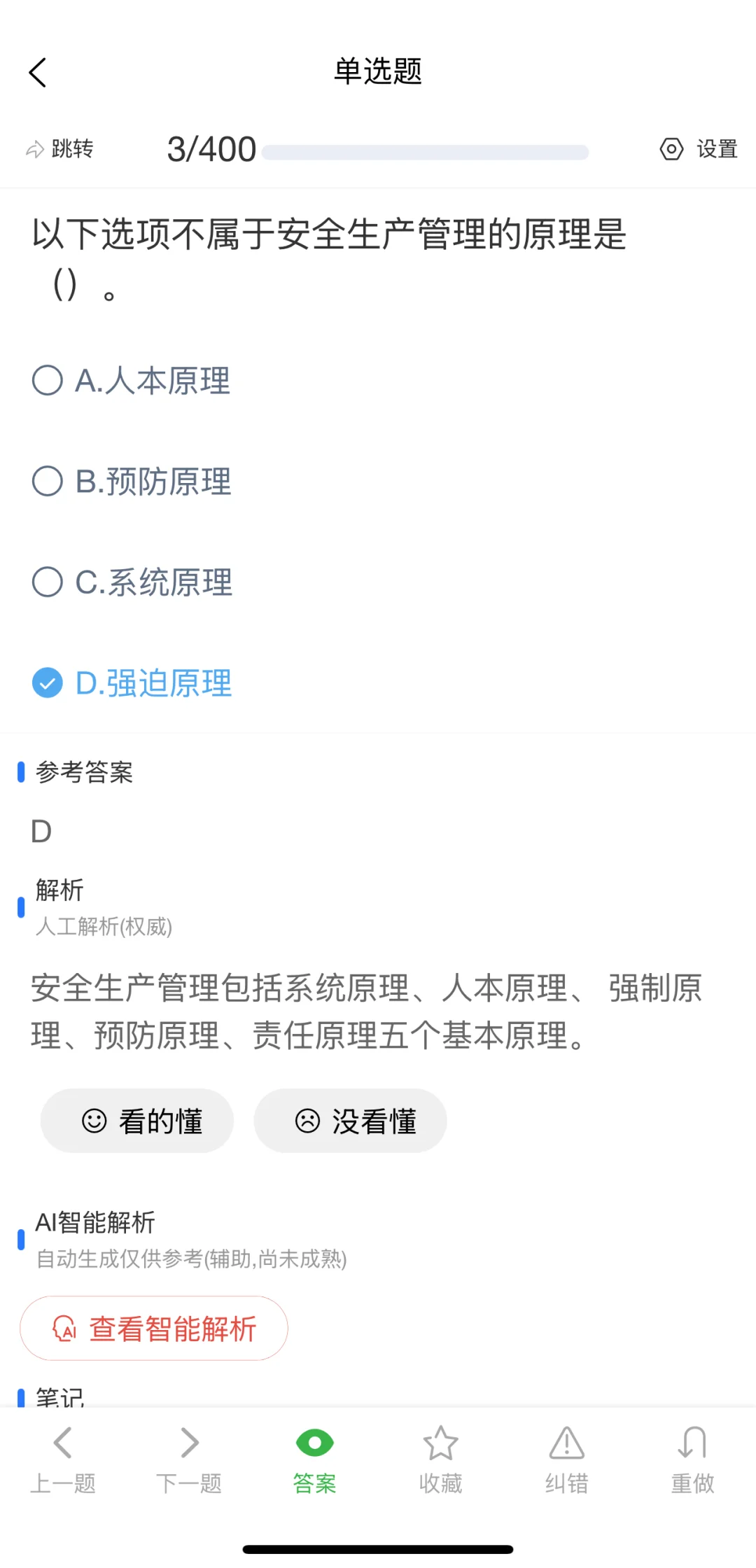Click the question progress bar
Viewport: 756px width, 1568px height.
coord(426,153)
